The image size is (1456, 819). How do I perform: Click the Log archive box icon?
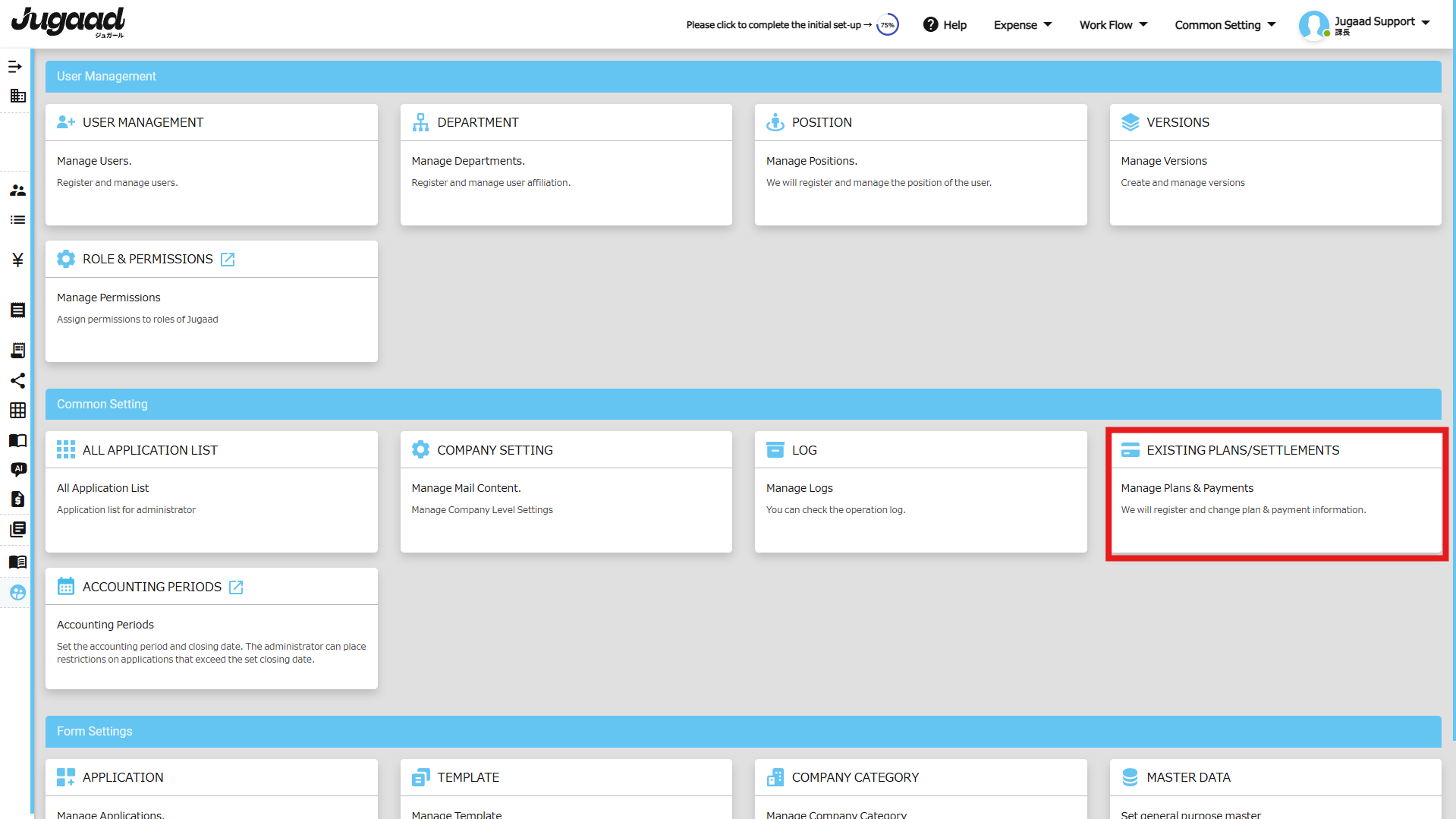point(775,450)
